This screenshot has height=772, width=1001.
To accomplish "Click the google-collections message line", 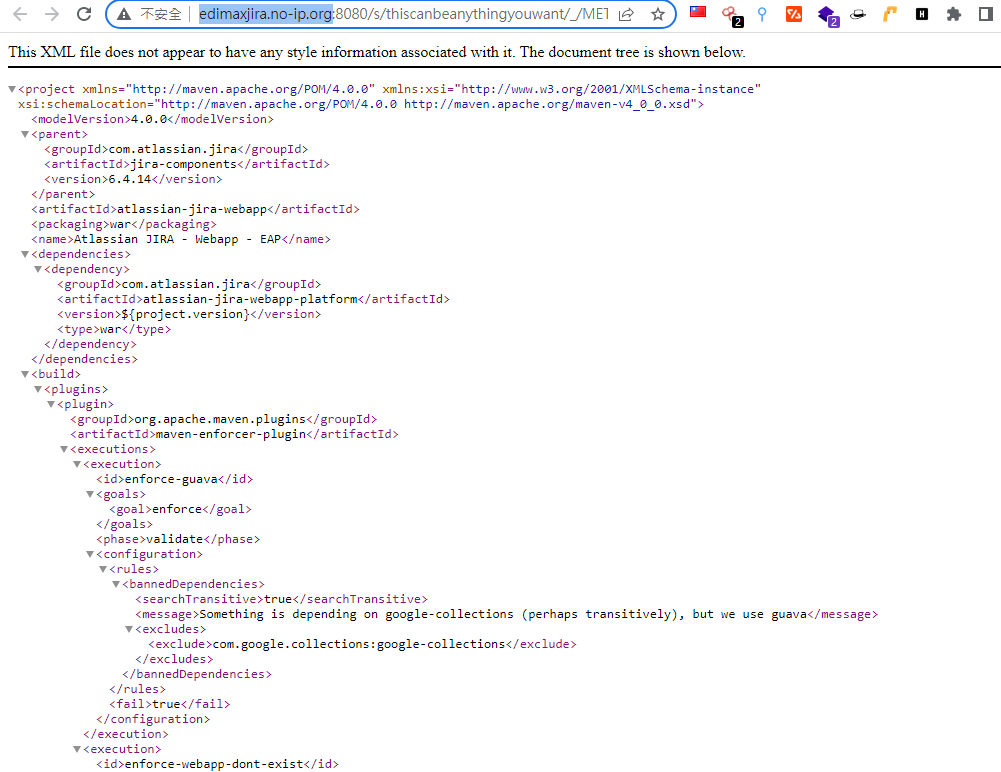I will point(507,614).
